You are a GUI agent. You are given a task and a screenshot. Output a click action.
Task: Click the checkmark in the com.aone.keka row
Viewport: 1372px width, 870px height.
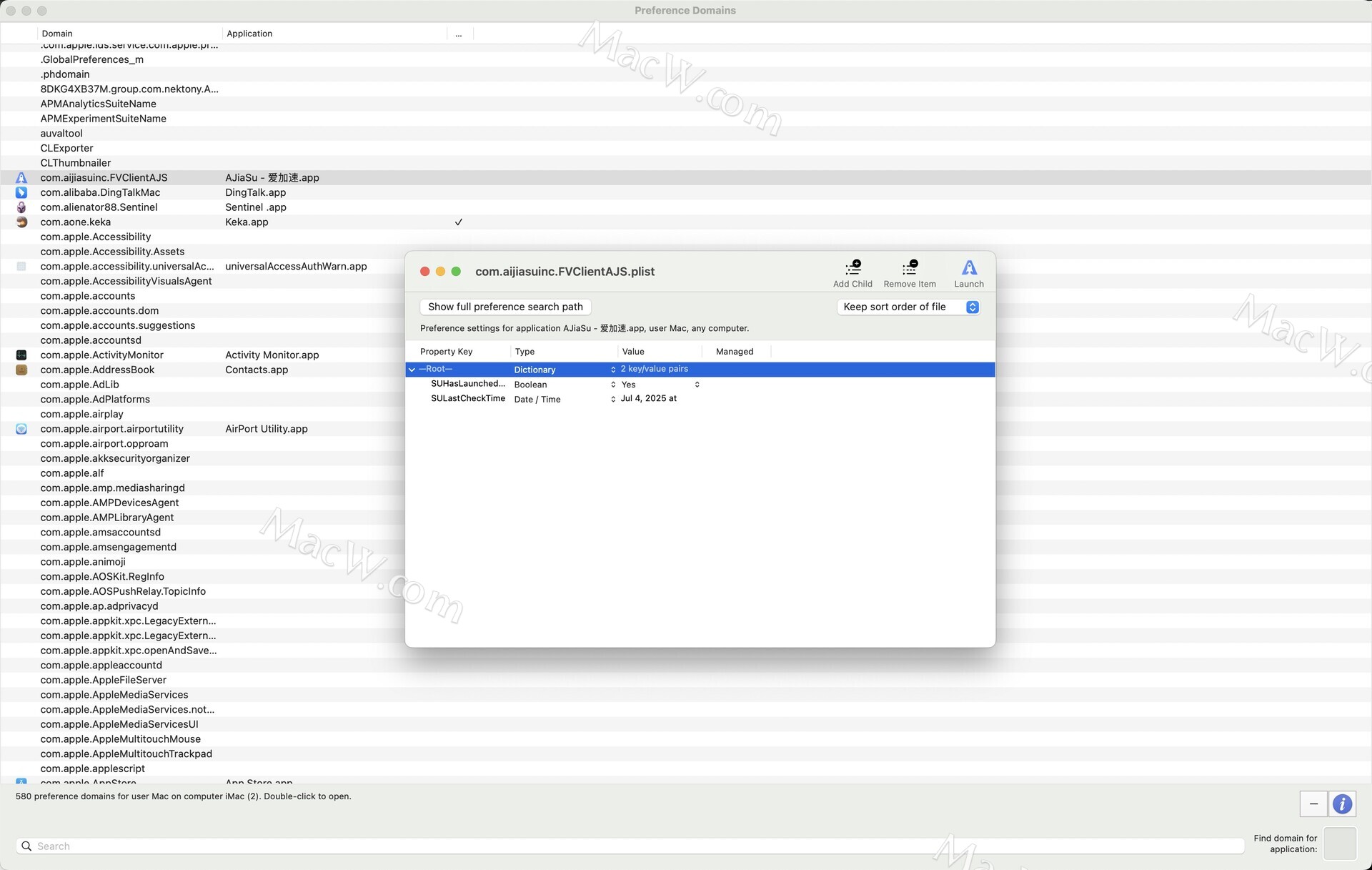click(459, 222)
